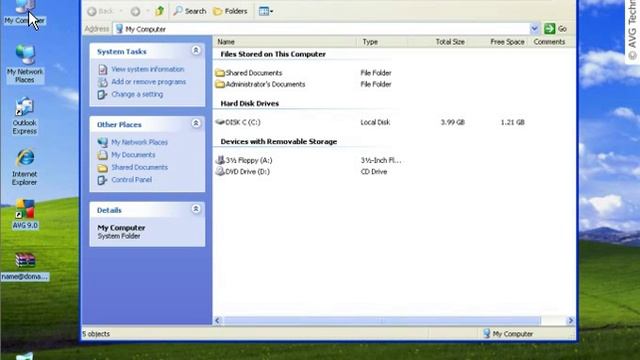
Task: Click Change a setting link
Action: click(137, 94)
